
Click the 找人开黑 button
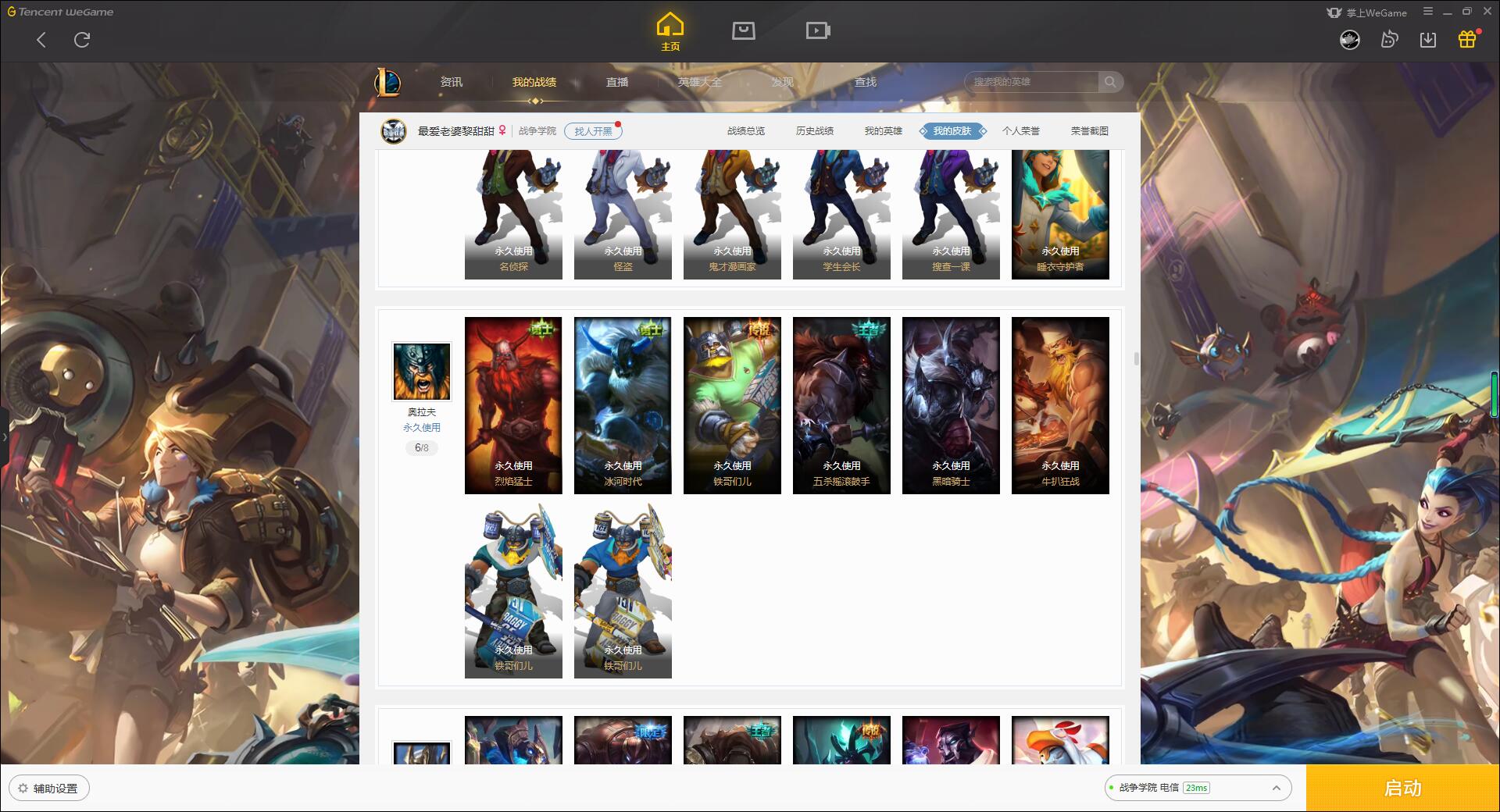coord(593,131)
